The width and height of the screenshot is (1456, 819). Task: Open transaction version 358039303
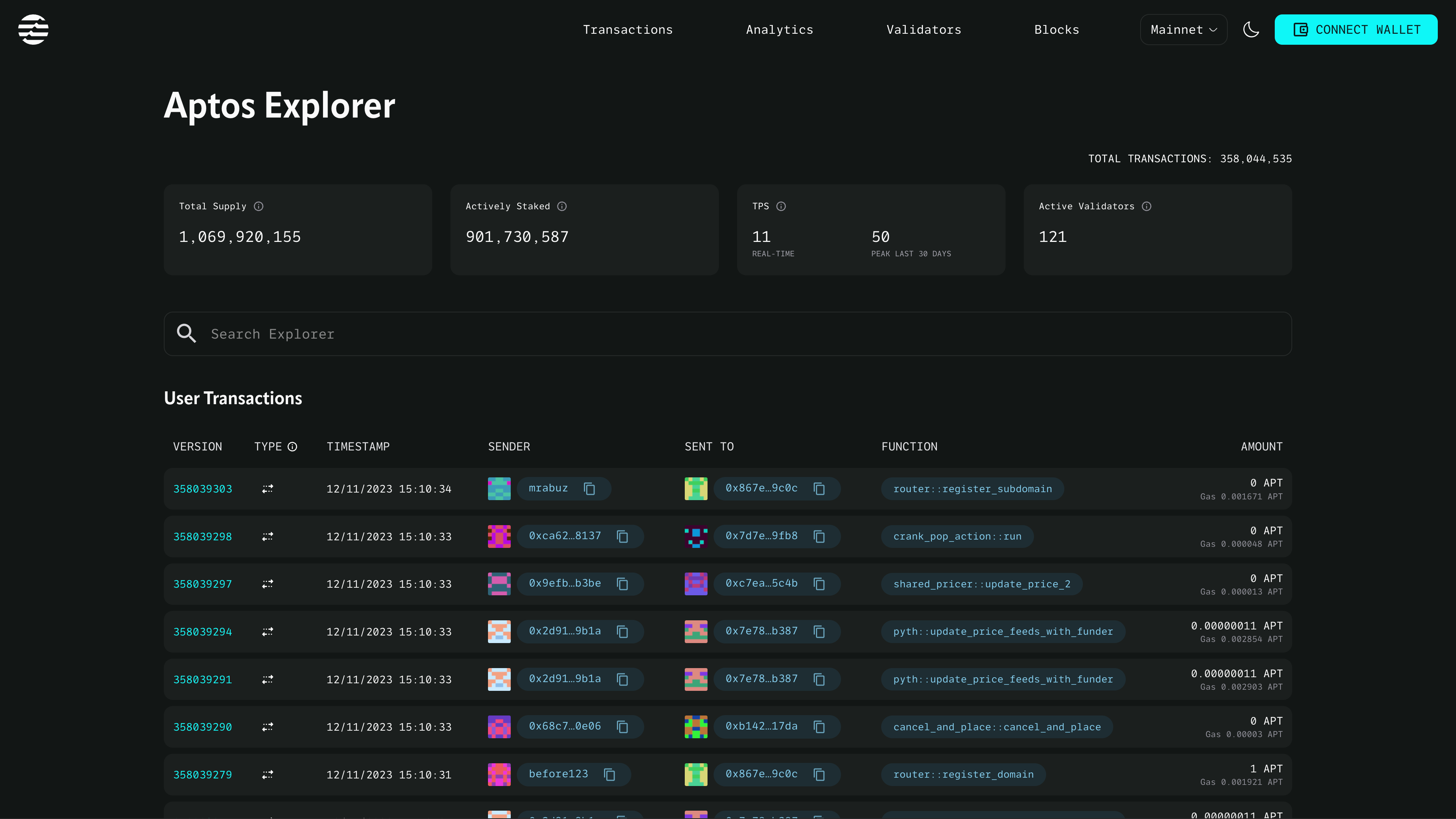tap(202, 488)
